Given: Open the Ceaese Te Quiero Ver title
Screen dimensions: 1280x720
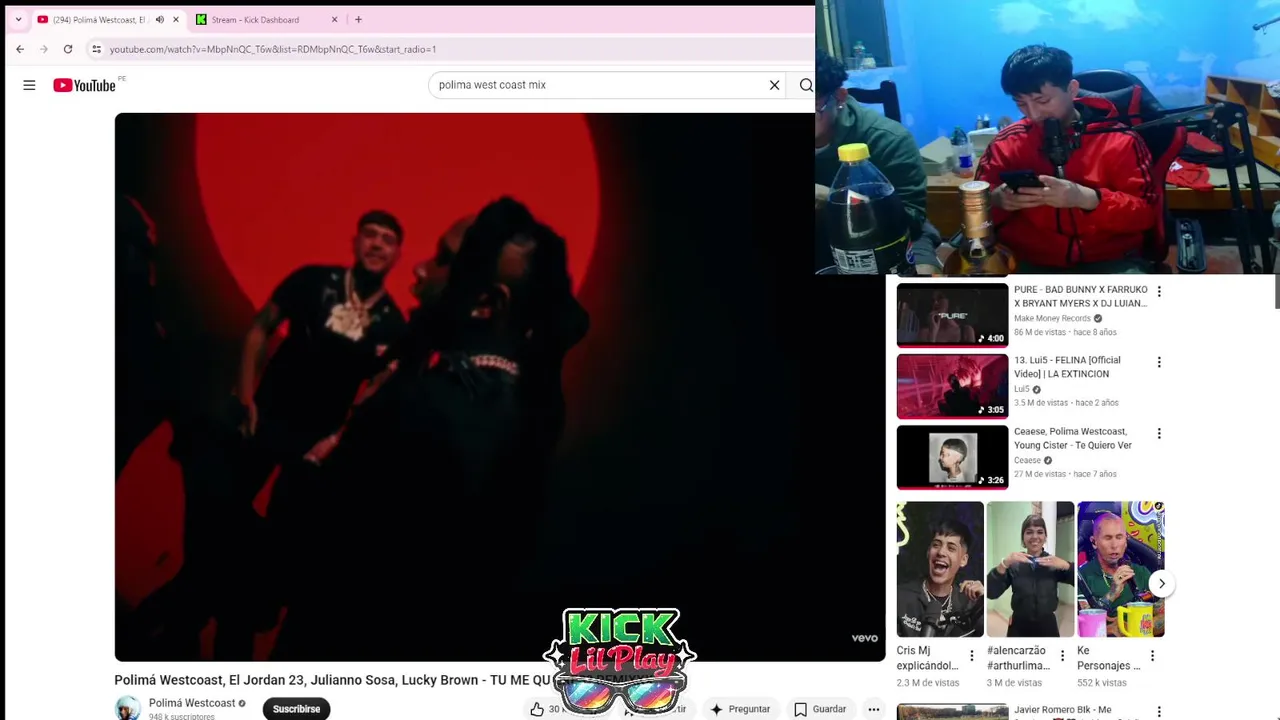Looking at the screenshot, I should (x=1073, y=438).
